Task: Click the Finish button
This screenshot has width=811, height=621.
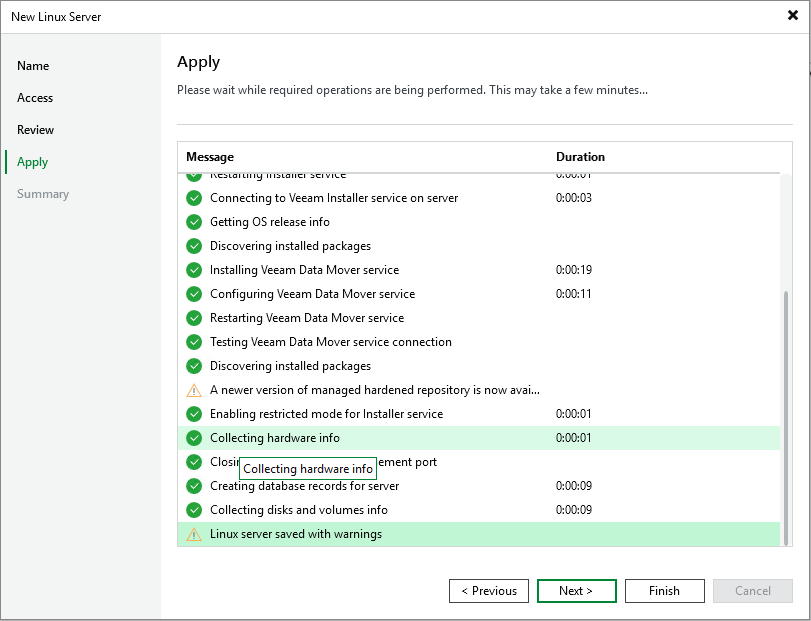Action: coord(664,591)
